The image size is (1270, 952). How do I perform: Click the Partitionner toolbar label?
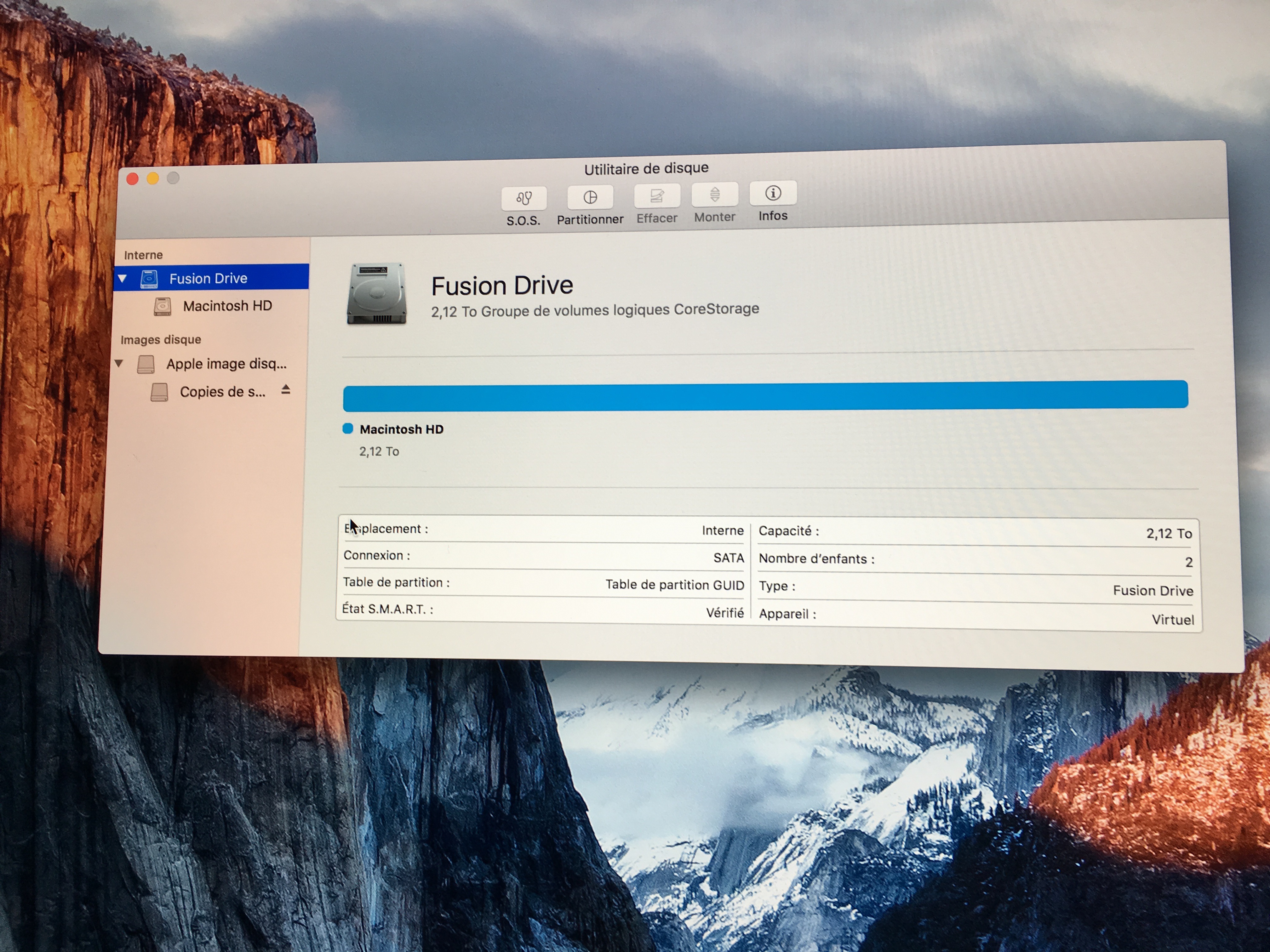(x=590, y=220)
